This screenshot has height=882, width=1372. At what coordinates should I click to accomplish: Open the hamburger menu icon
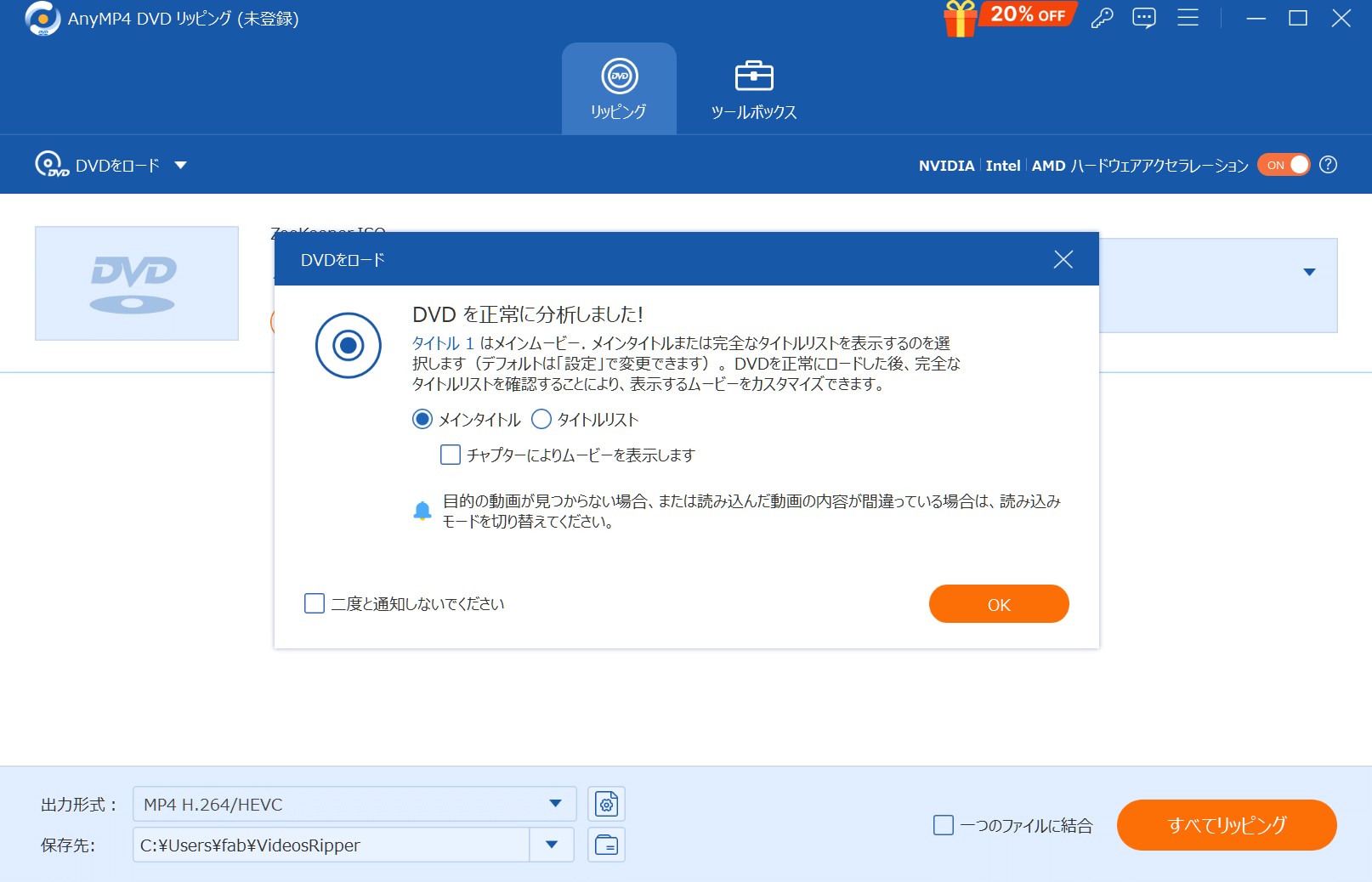click(1188, 18)
